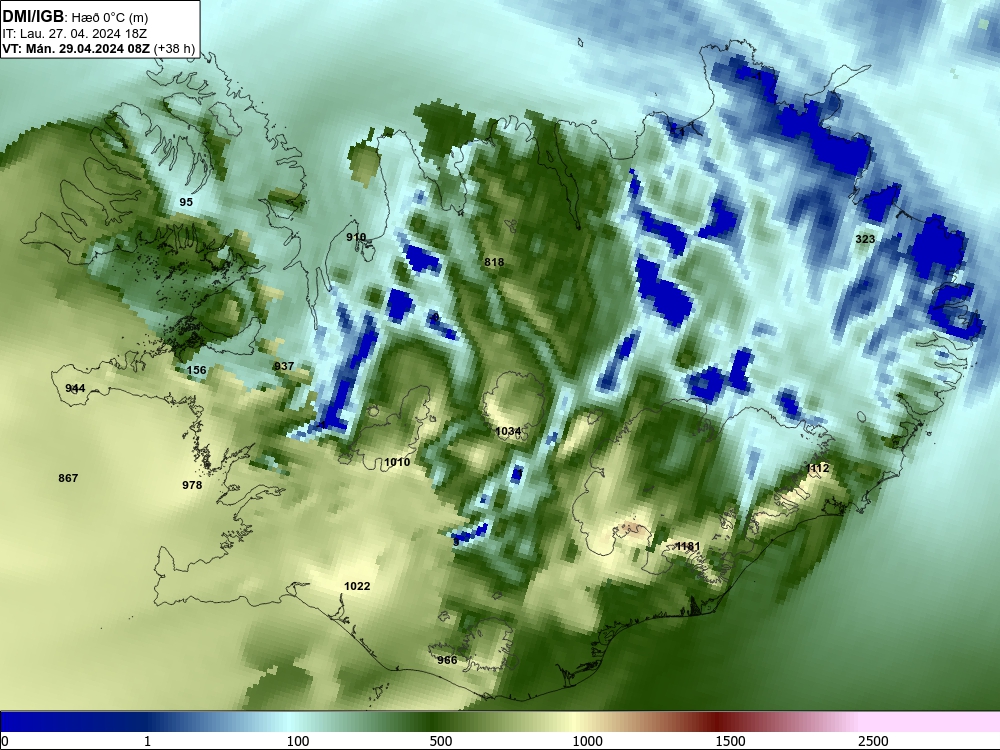This screenshot has height=750, width=1000.
Task: Pick the pale pink end of color scale
Action: pyautogui.click(x=931, y=722)
